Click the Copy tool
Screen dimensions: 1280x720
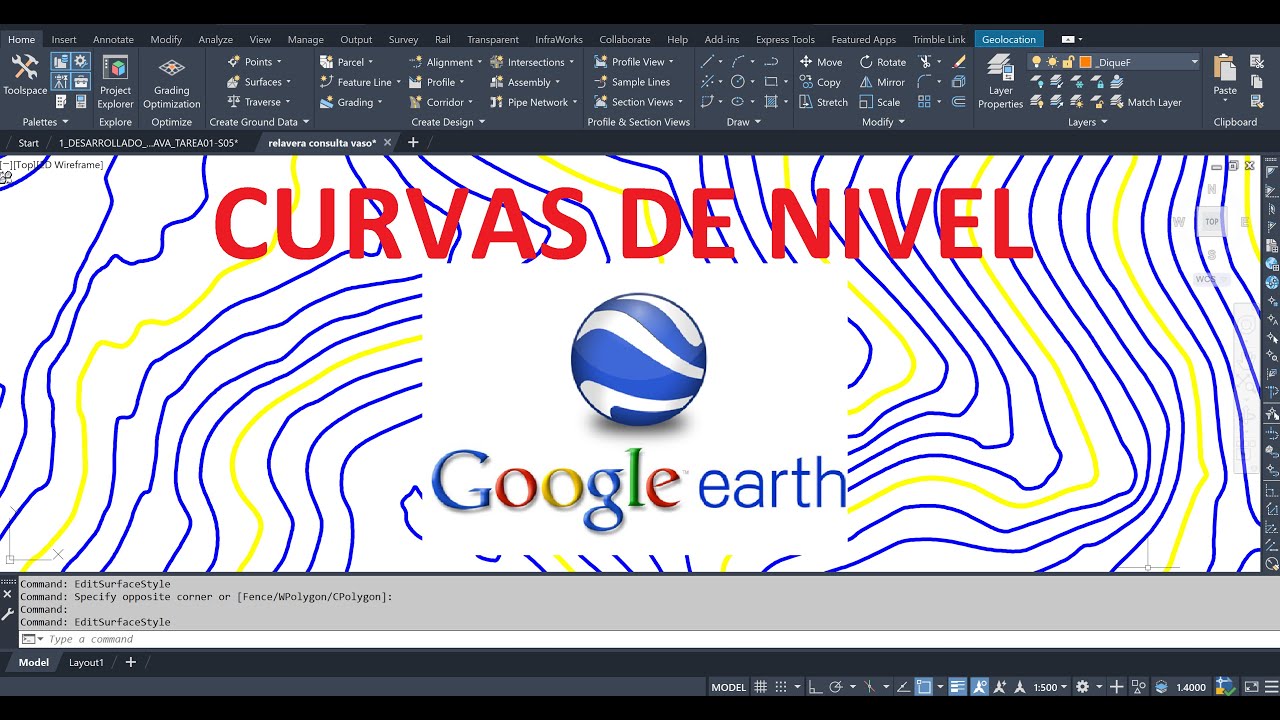[820, 82]
